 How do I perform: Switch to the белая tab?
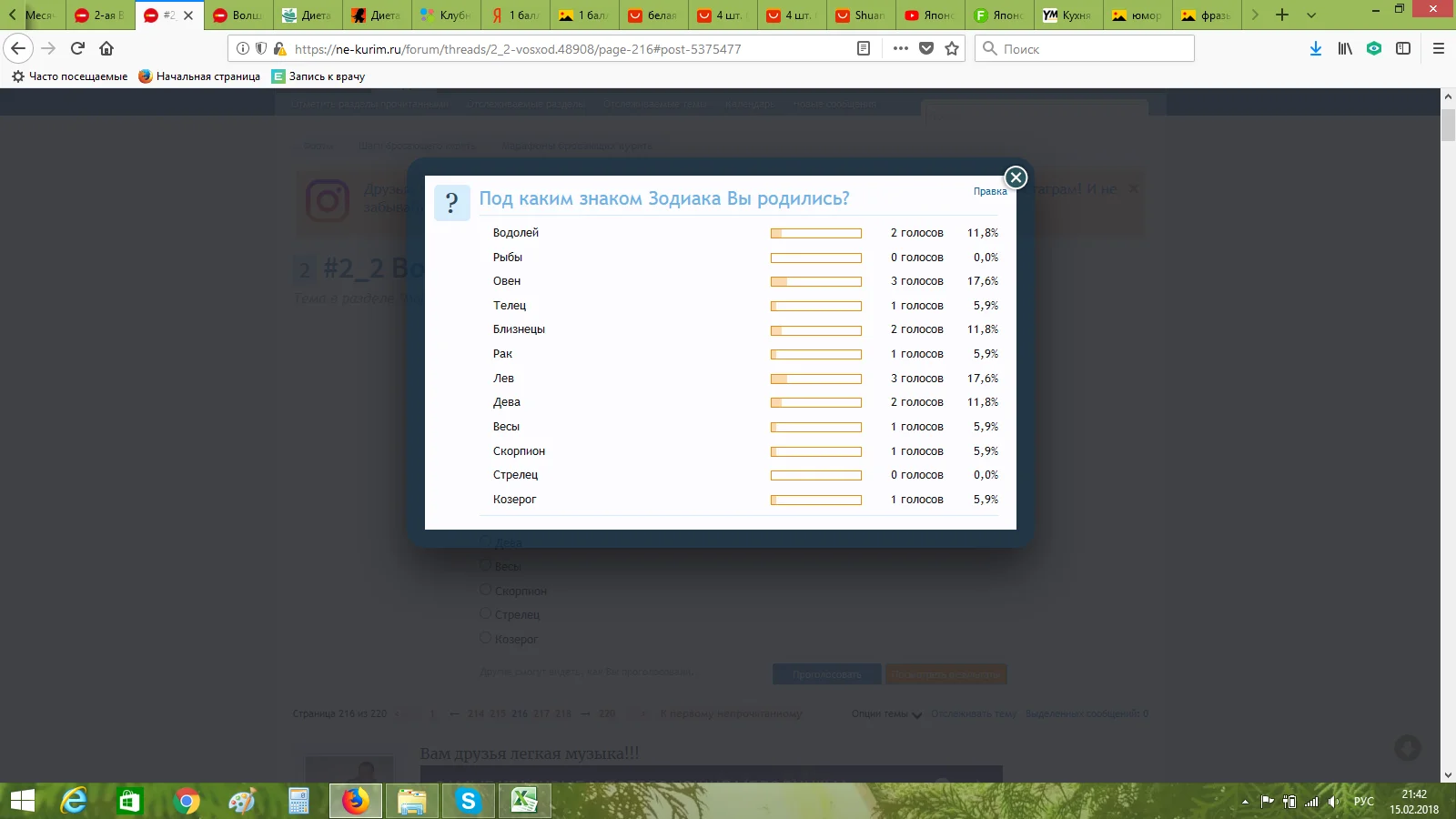coord(653,15)
